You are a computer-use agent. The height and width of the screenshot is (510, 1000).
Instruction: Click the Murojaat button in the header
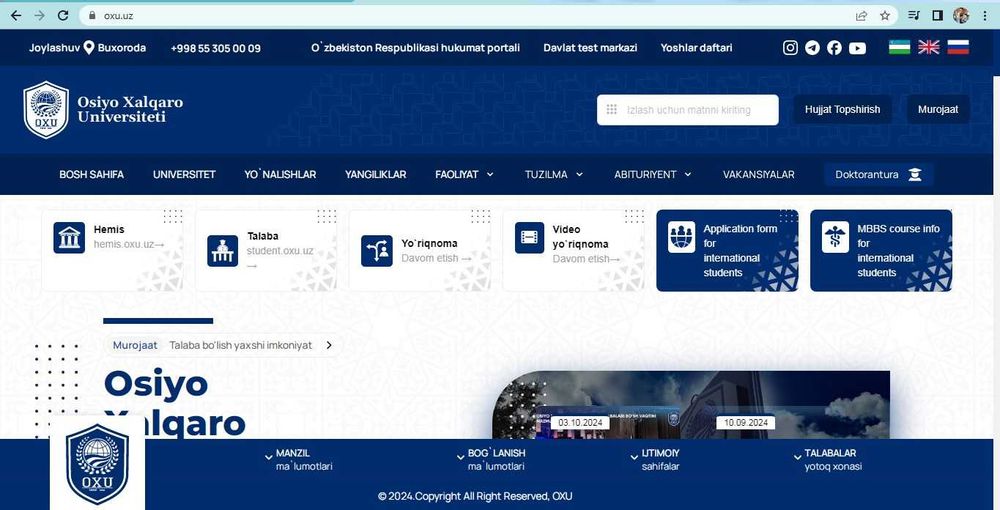point(938,110)
